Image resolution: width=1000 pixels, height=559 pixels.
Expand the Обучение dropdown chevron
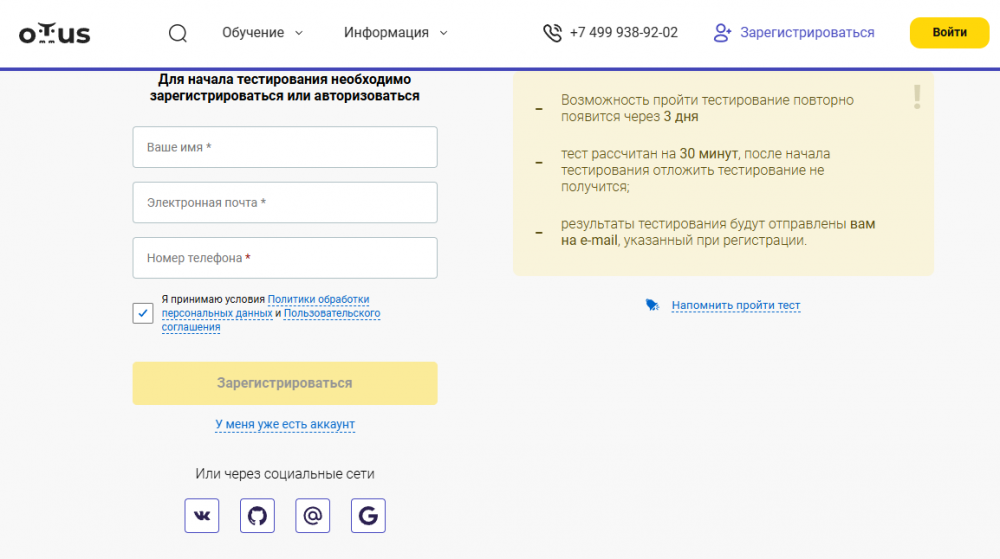click(298, 33)
